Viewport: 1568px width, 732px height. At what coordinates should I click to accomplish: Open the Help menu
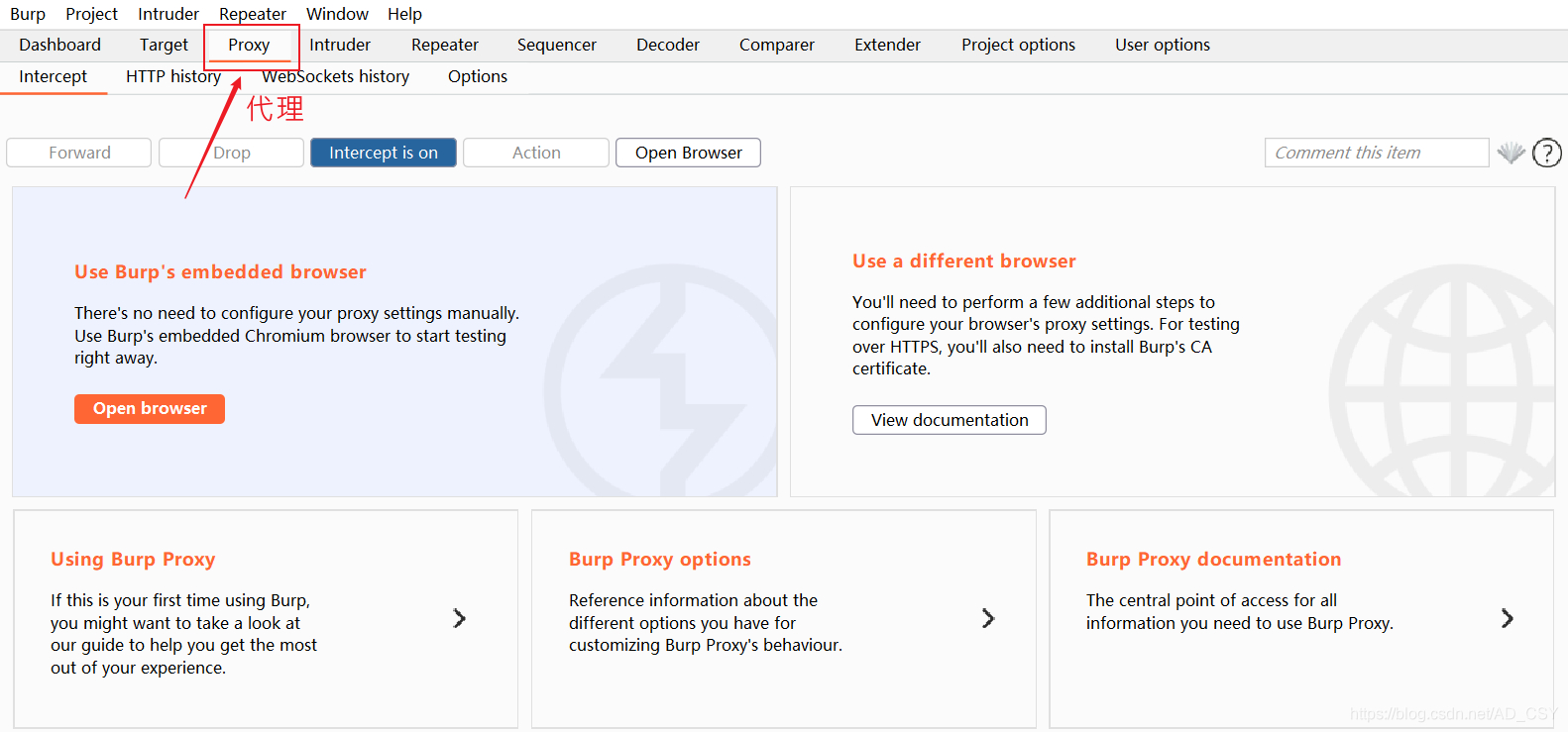[404, 14]
